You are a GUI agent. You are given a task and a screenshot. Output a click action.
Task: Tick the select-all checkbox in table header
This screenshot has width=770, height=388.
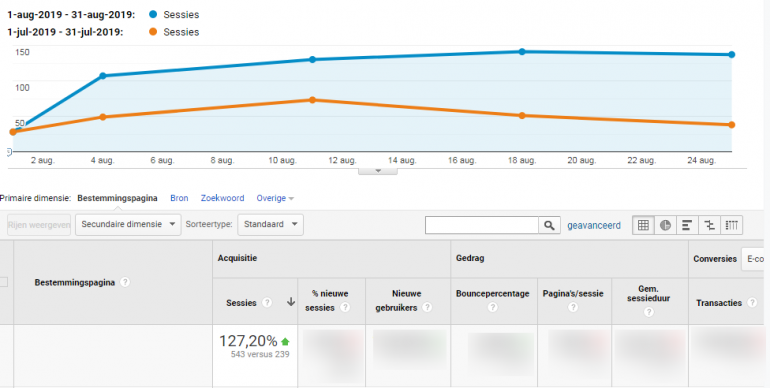tap(3, 282)
